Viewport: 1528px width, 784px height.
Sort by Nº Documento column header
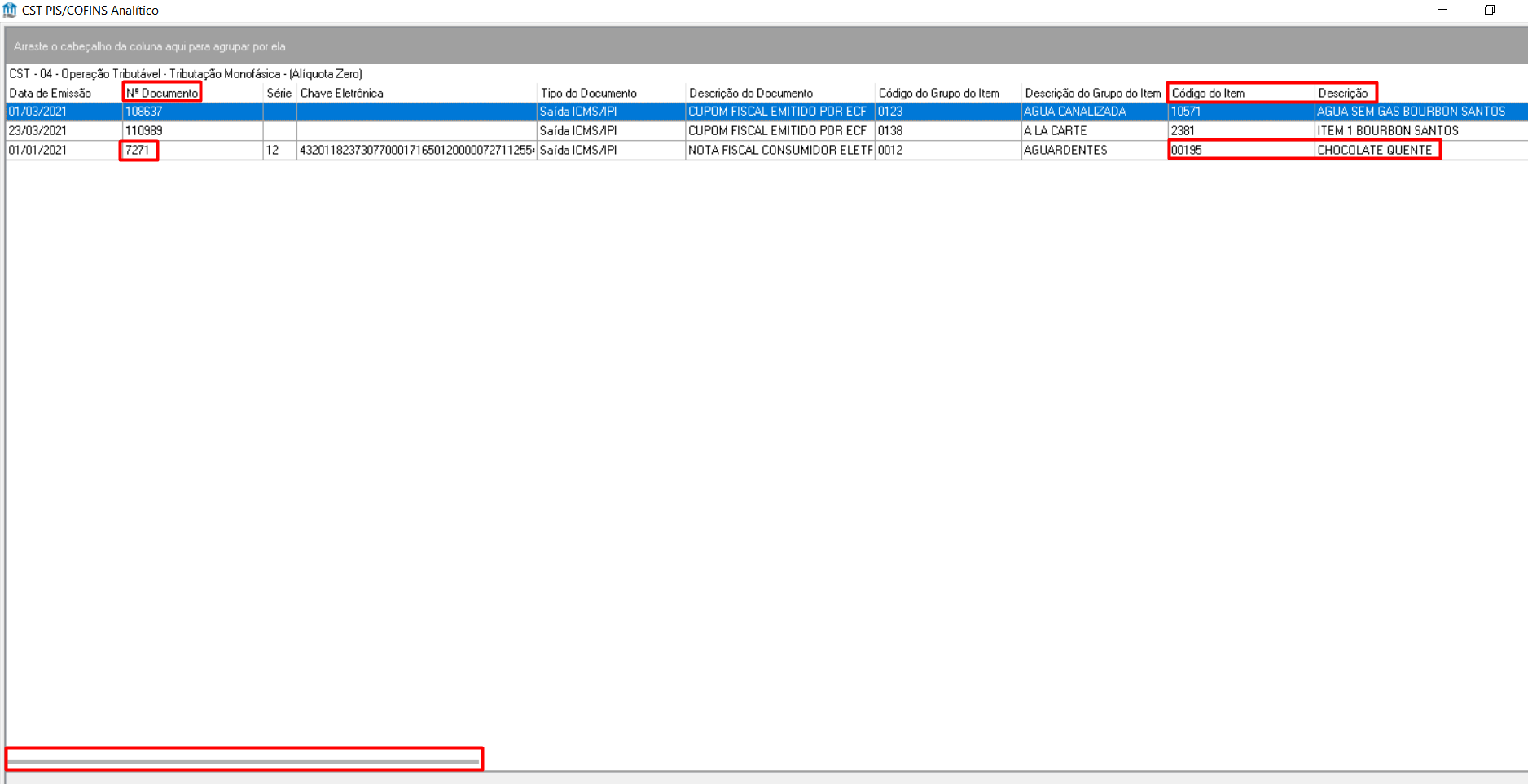(x=193, y=93)
